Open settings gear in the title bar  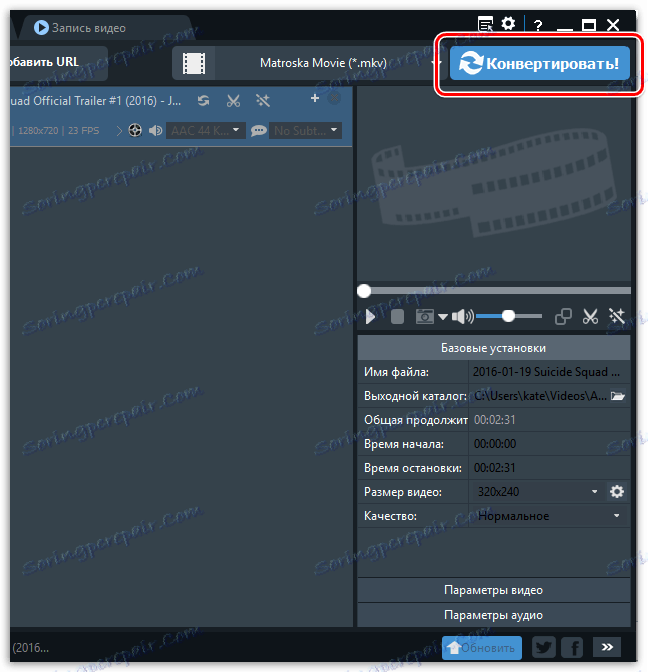tap(508, 23)
